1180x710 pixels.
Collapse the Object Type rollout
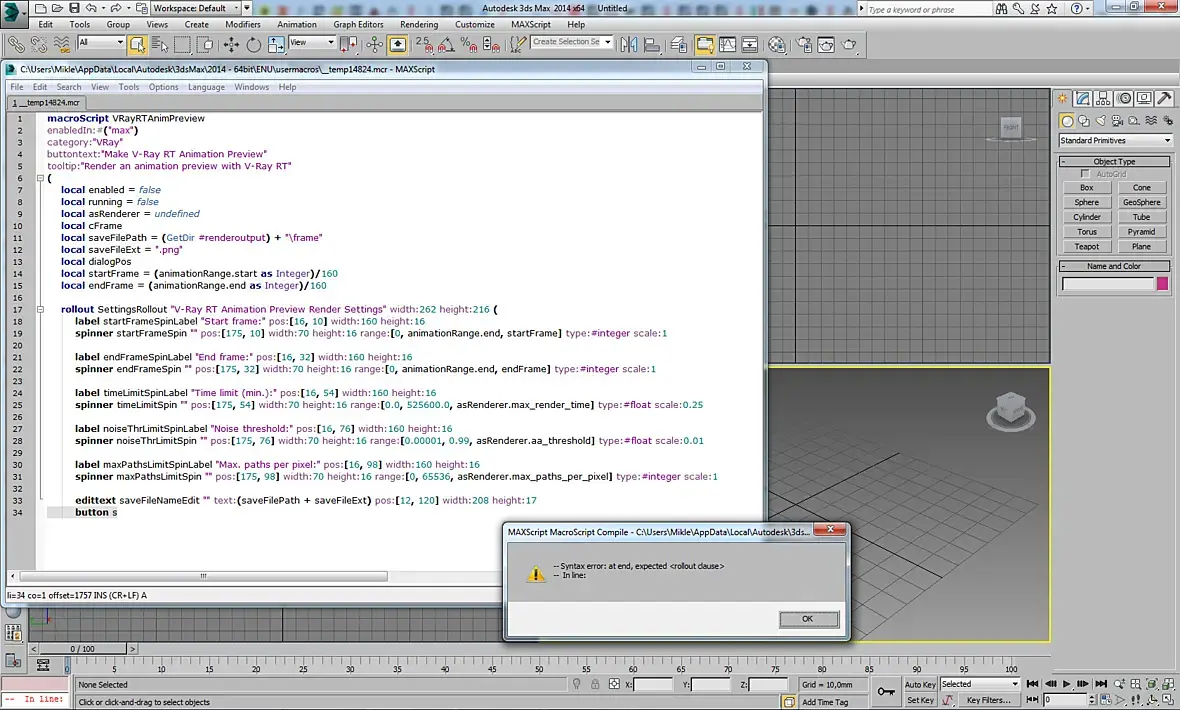[x=1114, y=161]
